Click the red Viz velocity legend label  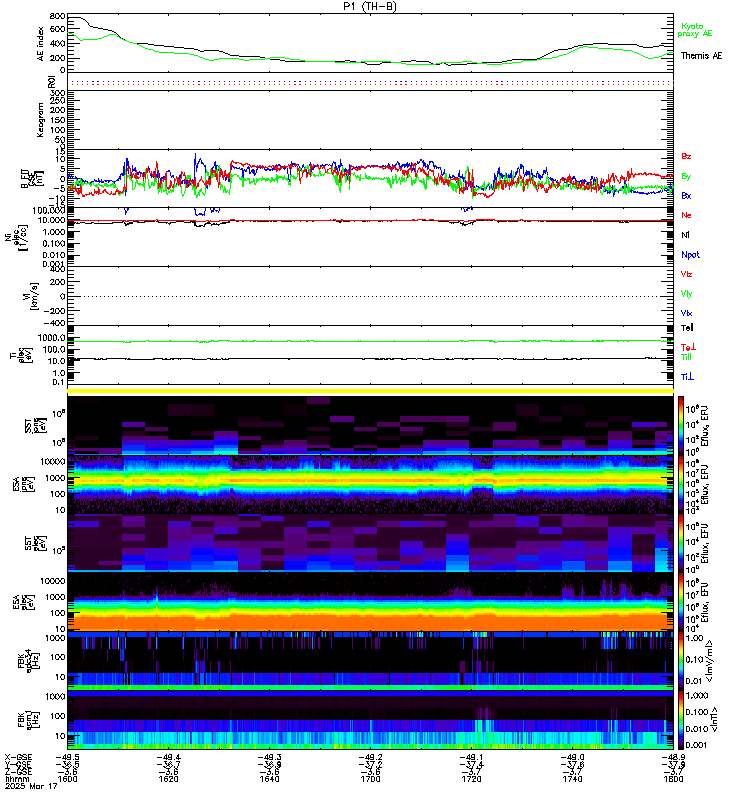tap(686, 274)
